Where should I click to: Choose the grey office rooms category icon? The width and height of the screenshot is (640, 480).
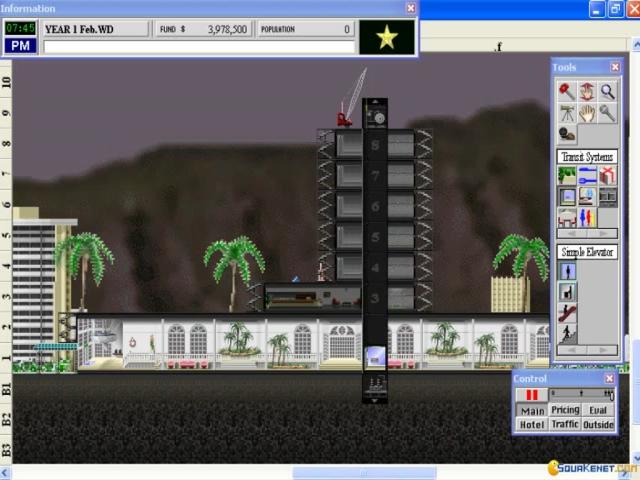pos(607,197)
